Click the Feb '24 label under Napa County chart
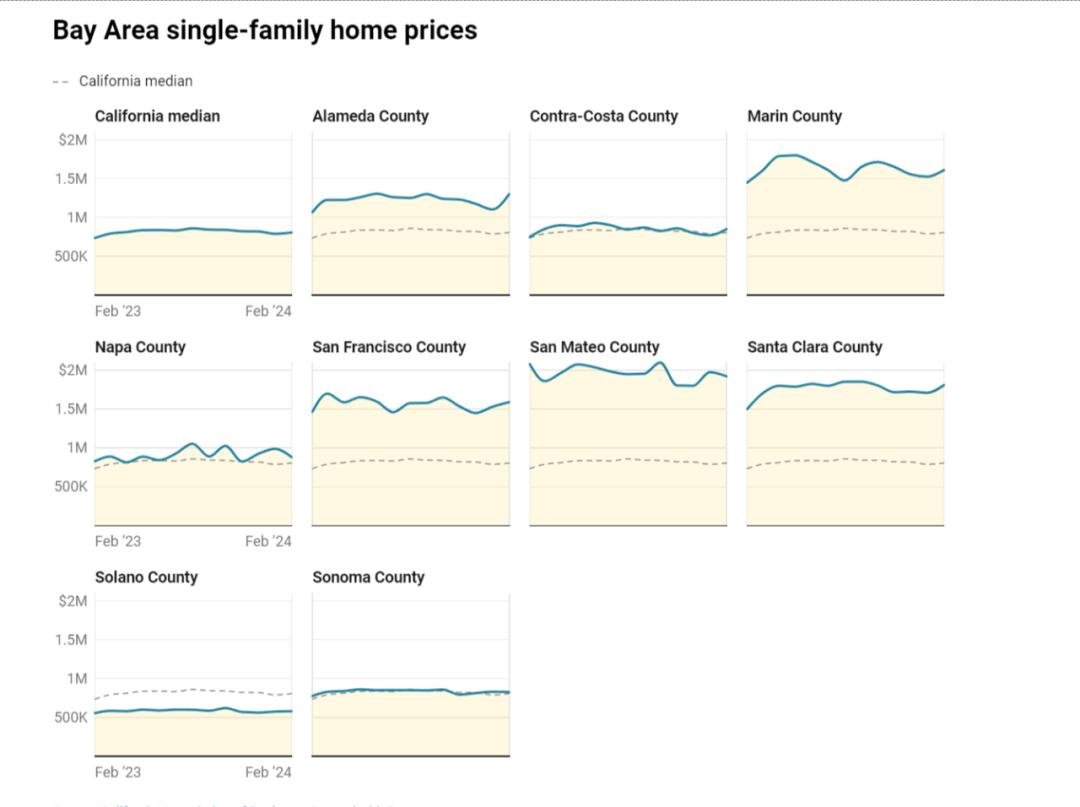The width and height of the screenshot is (1080, 807). (x=268, y=541)
